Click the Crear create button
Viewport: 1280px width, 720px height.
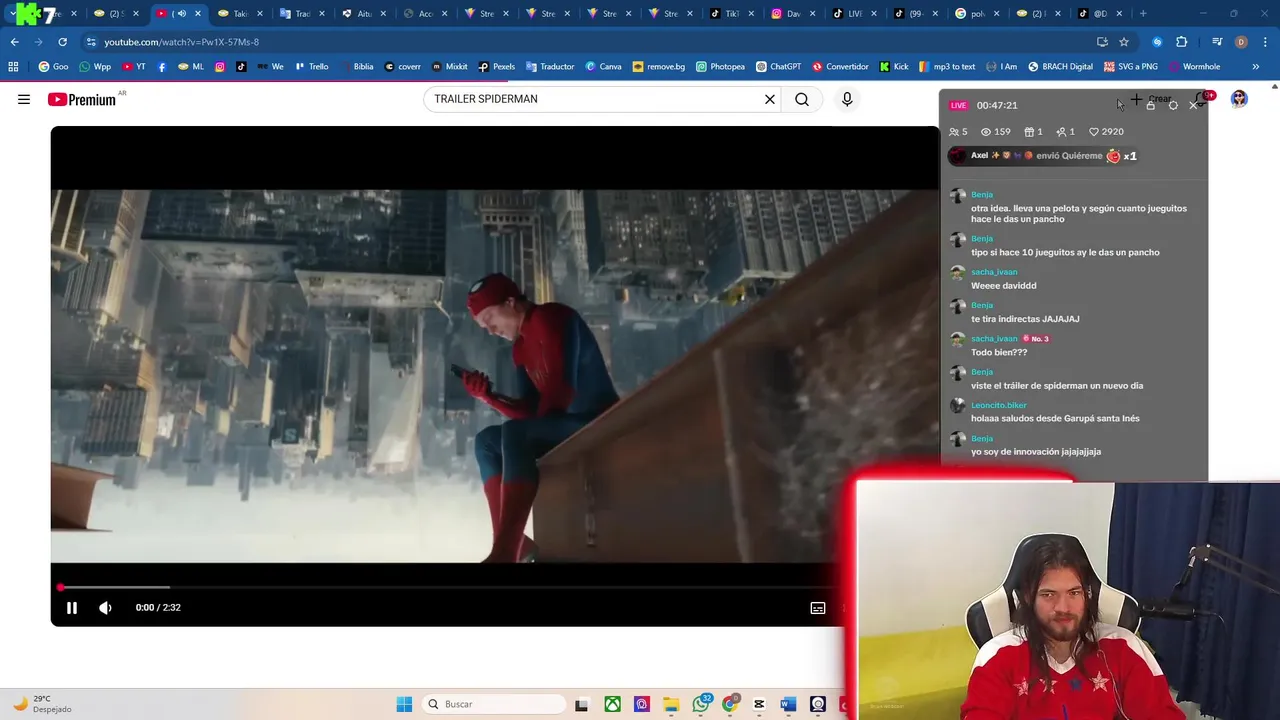pos(1151,99)
